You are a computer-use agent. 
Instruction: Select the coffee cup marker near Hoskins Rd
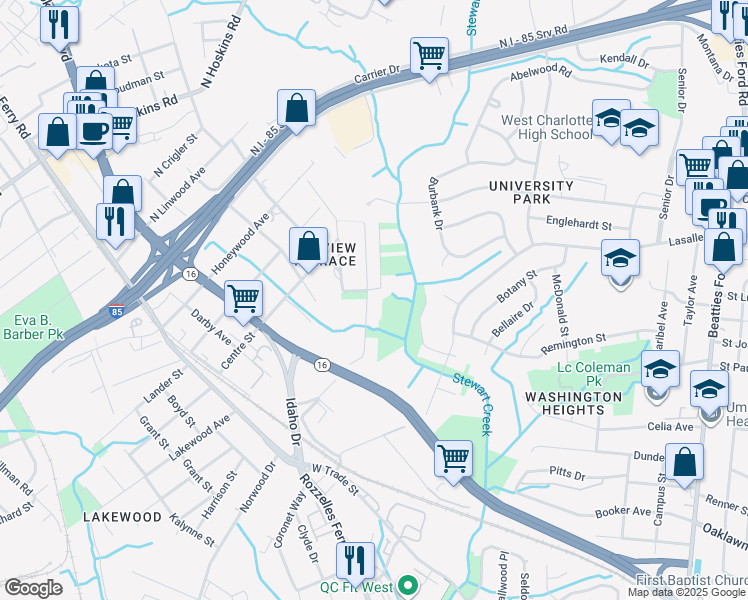[94, 132]
